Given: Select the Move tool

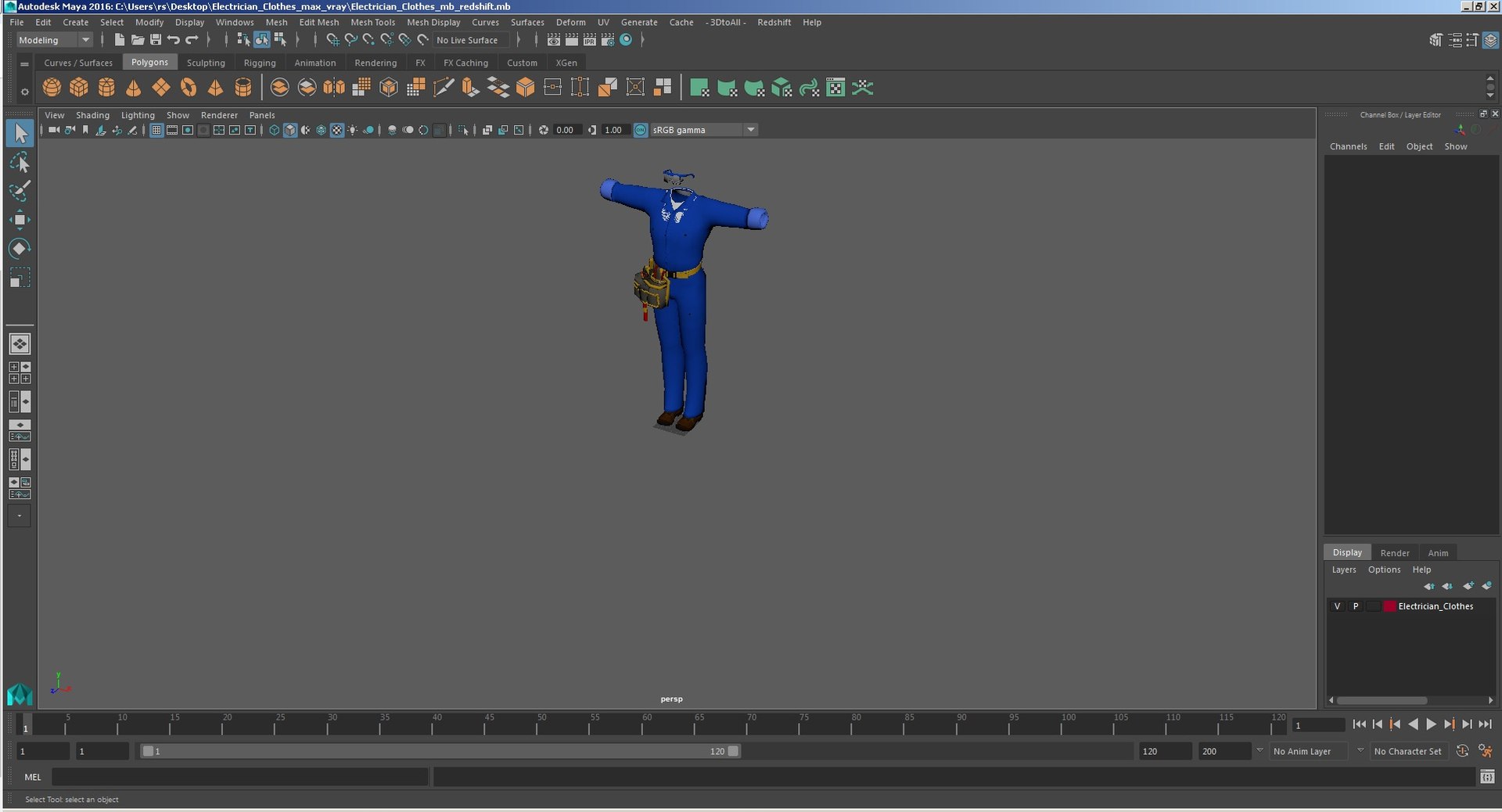Looking at the screenshot, I should (20, 220).
